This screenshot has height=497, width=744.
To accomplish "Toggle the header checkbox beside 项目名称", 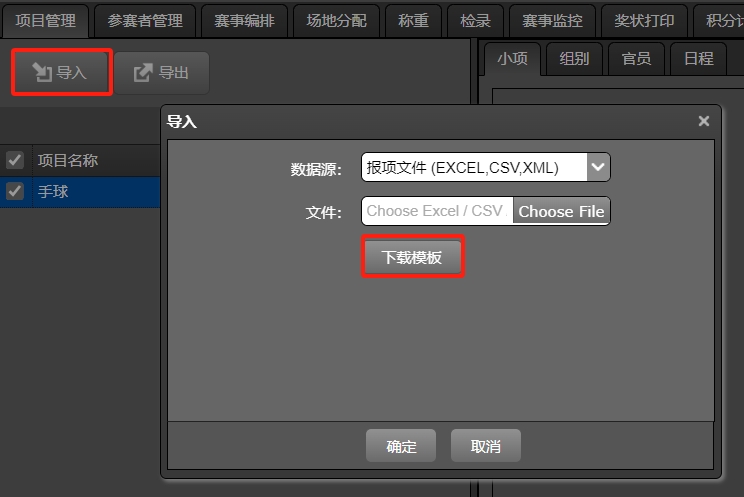I will pos(15,160).
